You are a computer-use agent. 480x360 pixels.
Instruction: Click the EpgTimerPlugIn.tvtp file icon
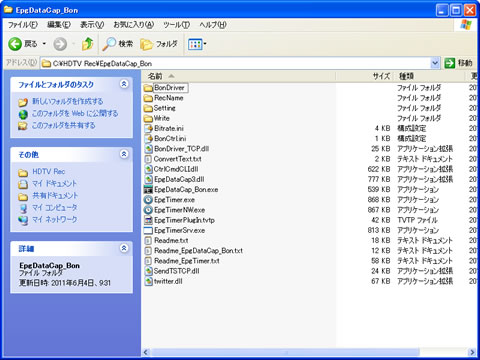148,220
